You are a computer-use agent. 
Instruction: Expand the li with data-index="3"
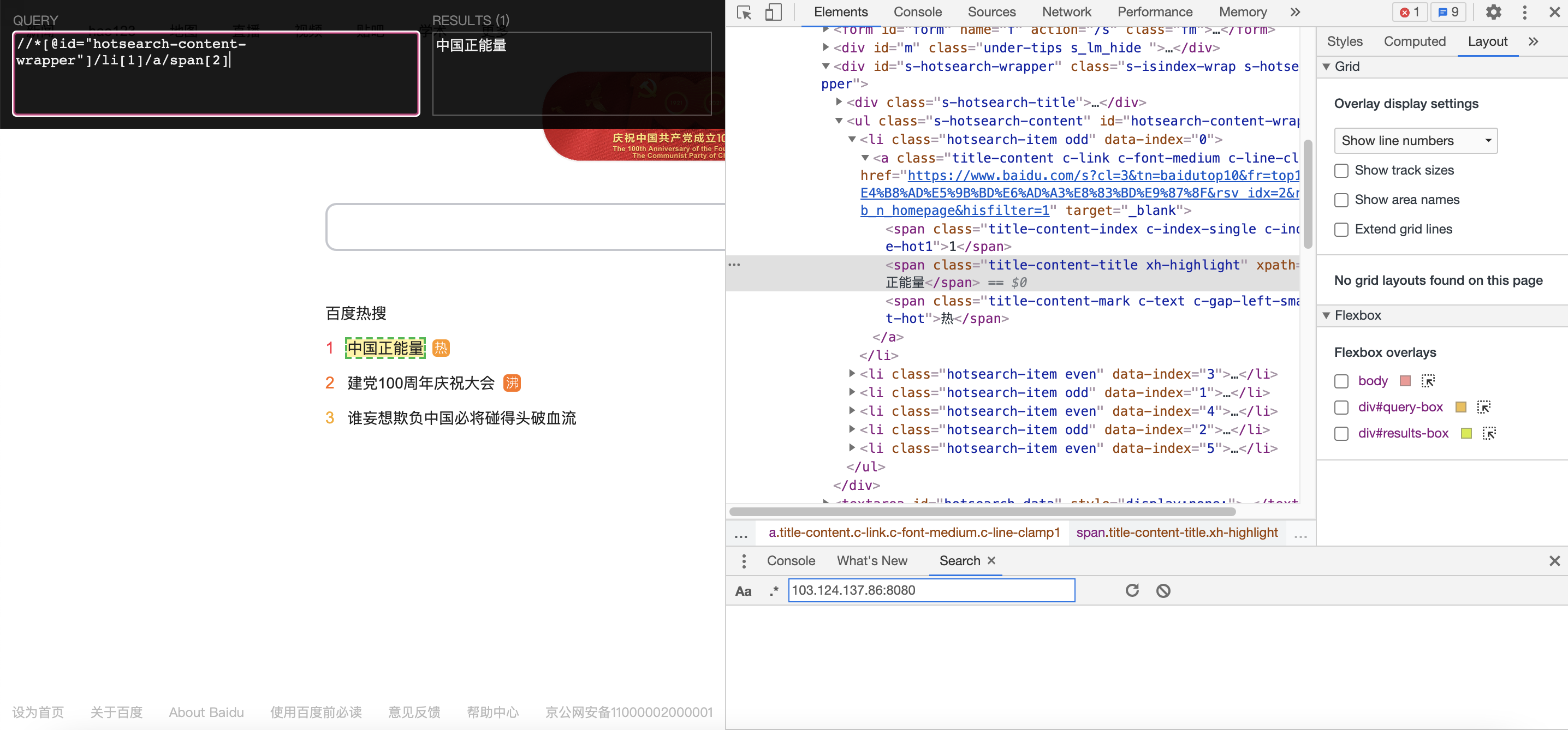pos(852,374)
